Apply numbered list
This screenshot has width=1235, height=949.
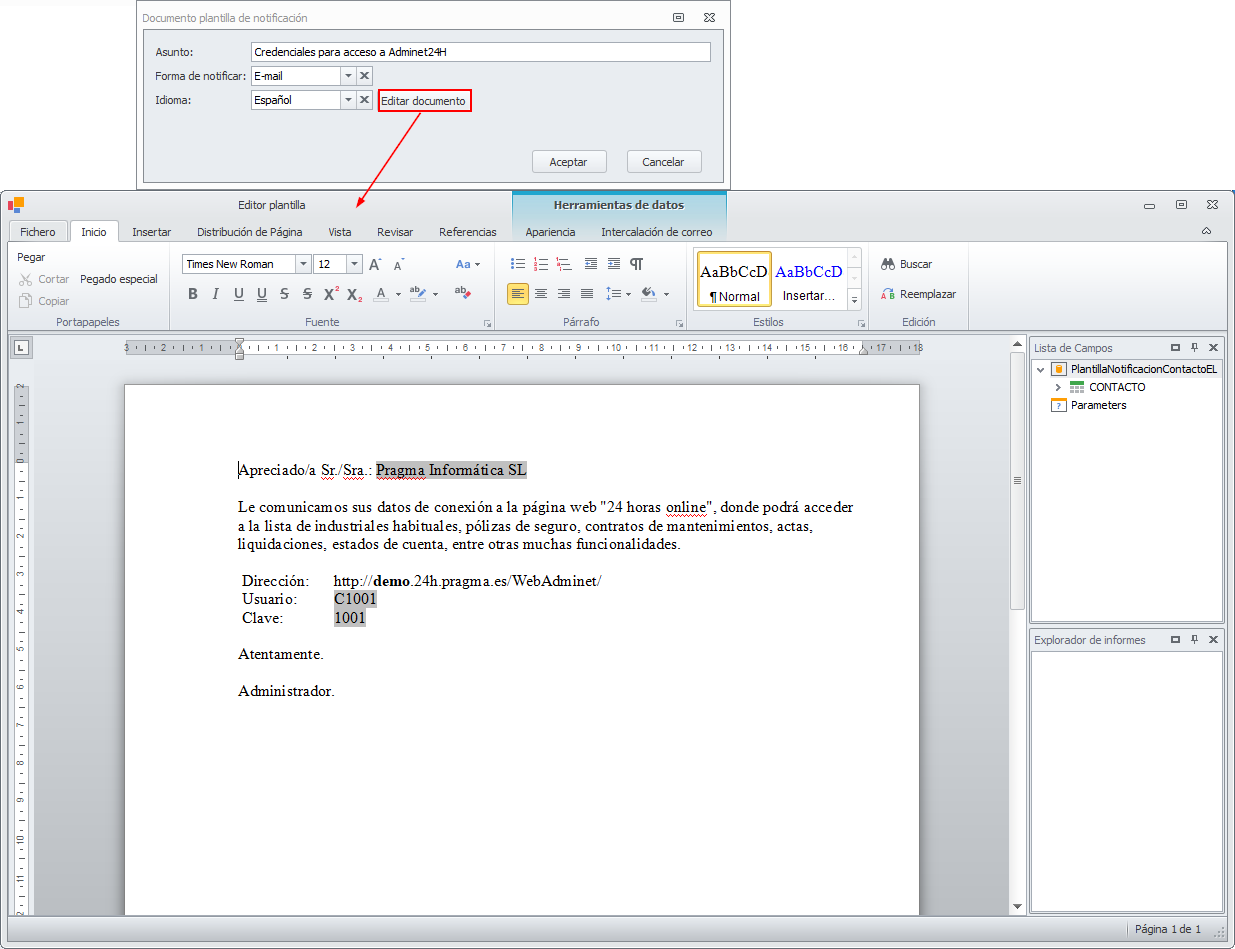click(541, 264)
